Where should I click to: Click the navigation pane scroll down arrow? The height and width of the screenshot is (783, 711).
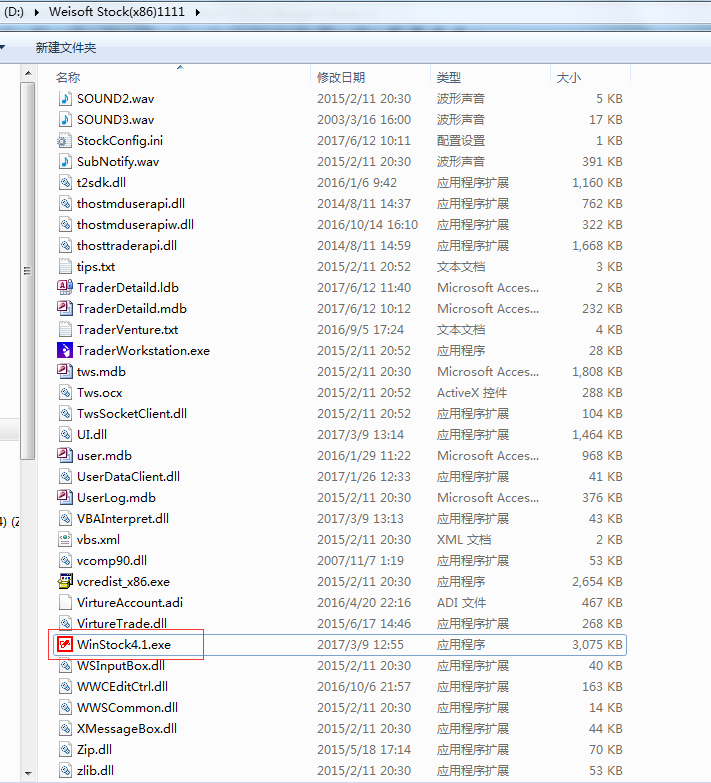(x=28, y=774)
